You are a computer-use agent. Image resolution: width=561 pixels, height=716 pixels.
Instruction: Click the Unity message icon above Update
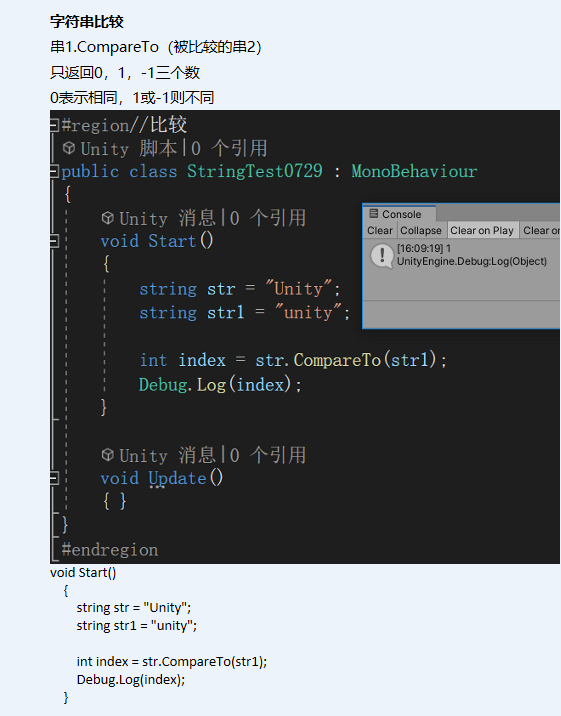point(107,455)
